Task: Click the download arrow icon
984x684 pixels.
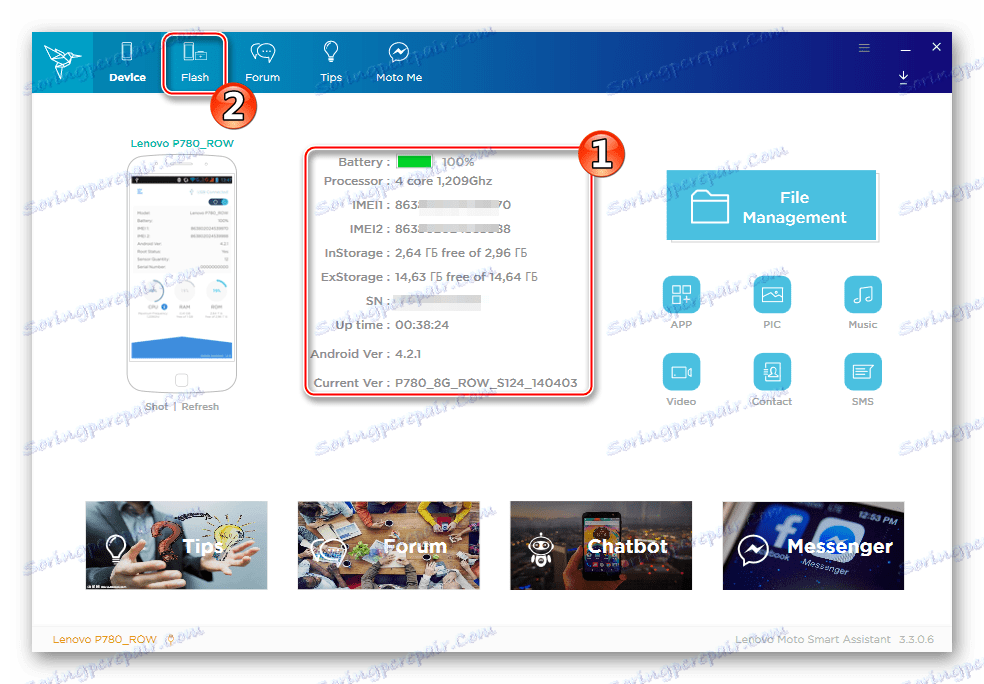Action: [x=903, y=77]
